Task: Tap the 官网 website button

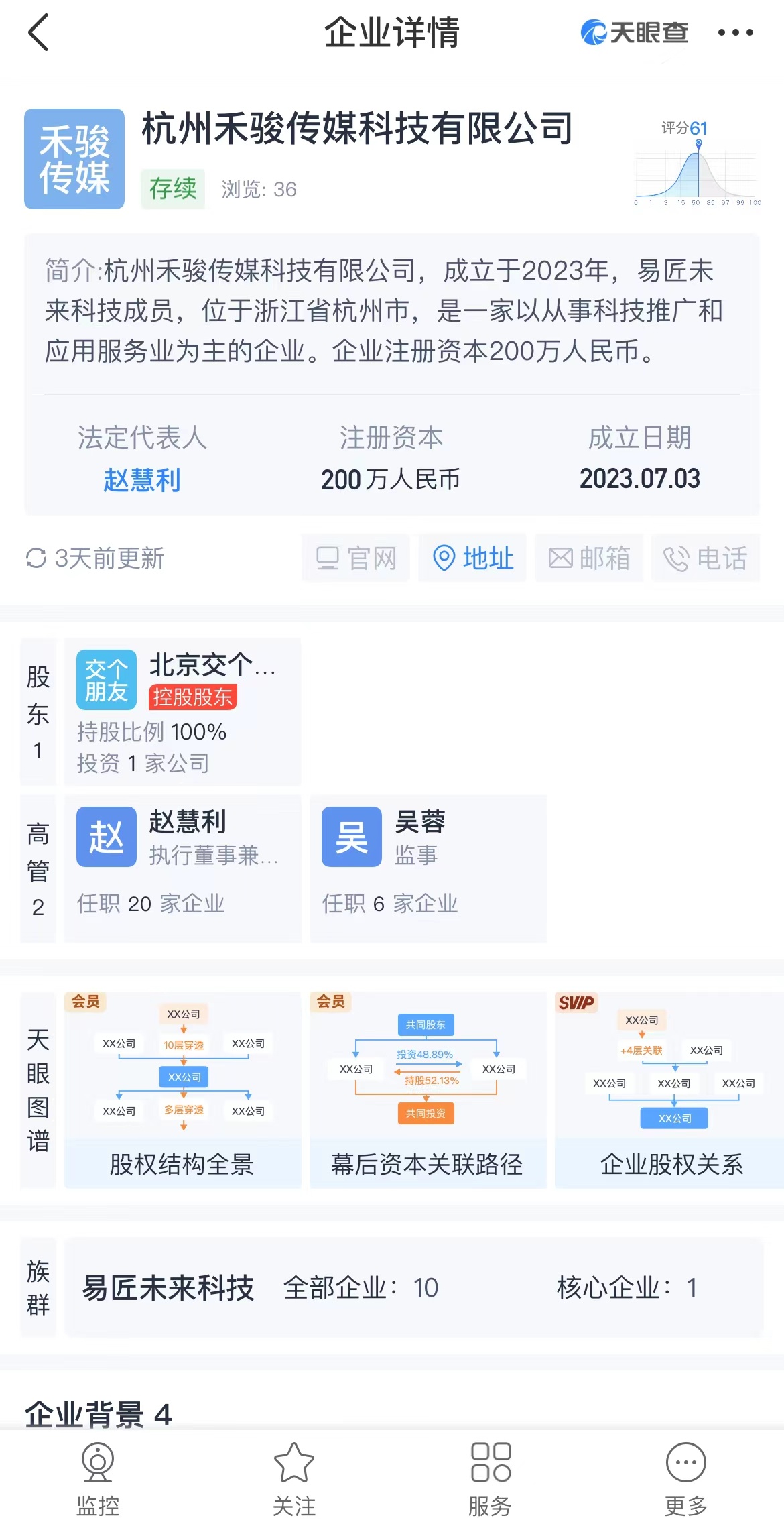Action: [x=355, y=558]
